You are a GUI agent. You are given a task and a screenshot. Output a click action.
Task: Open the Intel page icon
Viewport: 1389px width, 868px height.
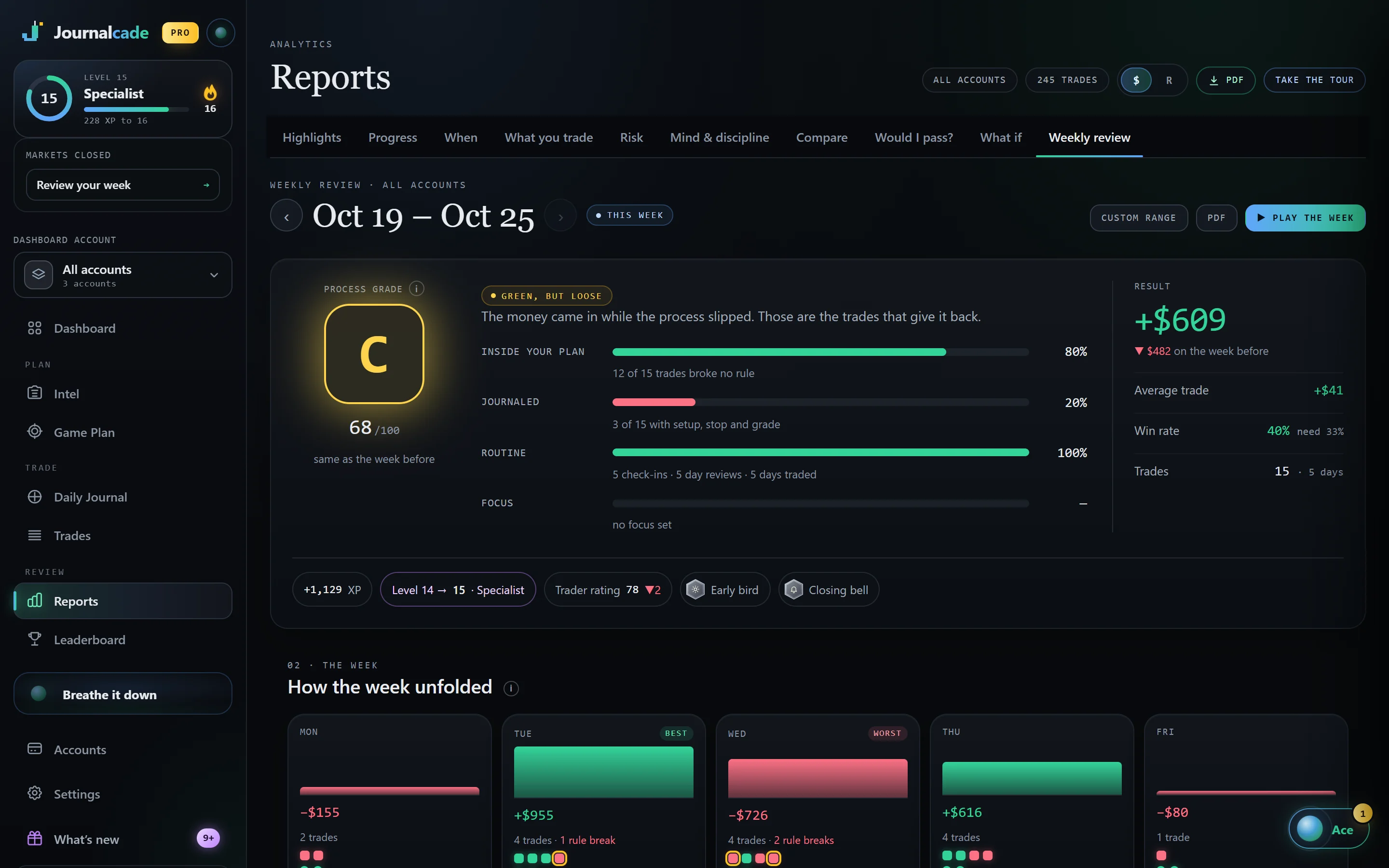[34, 393]
